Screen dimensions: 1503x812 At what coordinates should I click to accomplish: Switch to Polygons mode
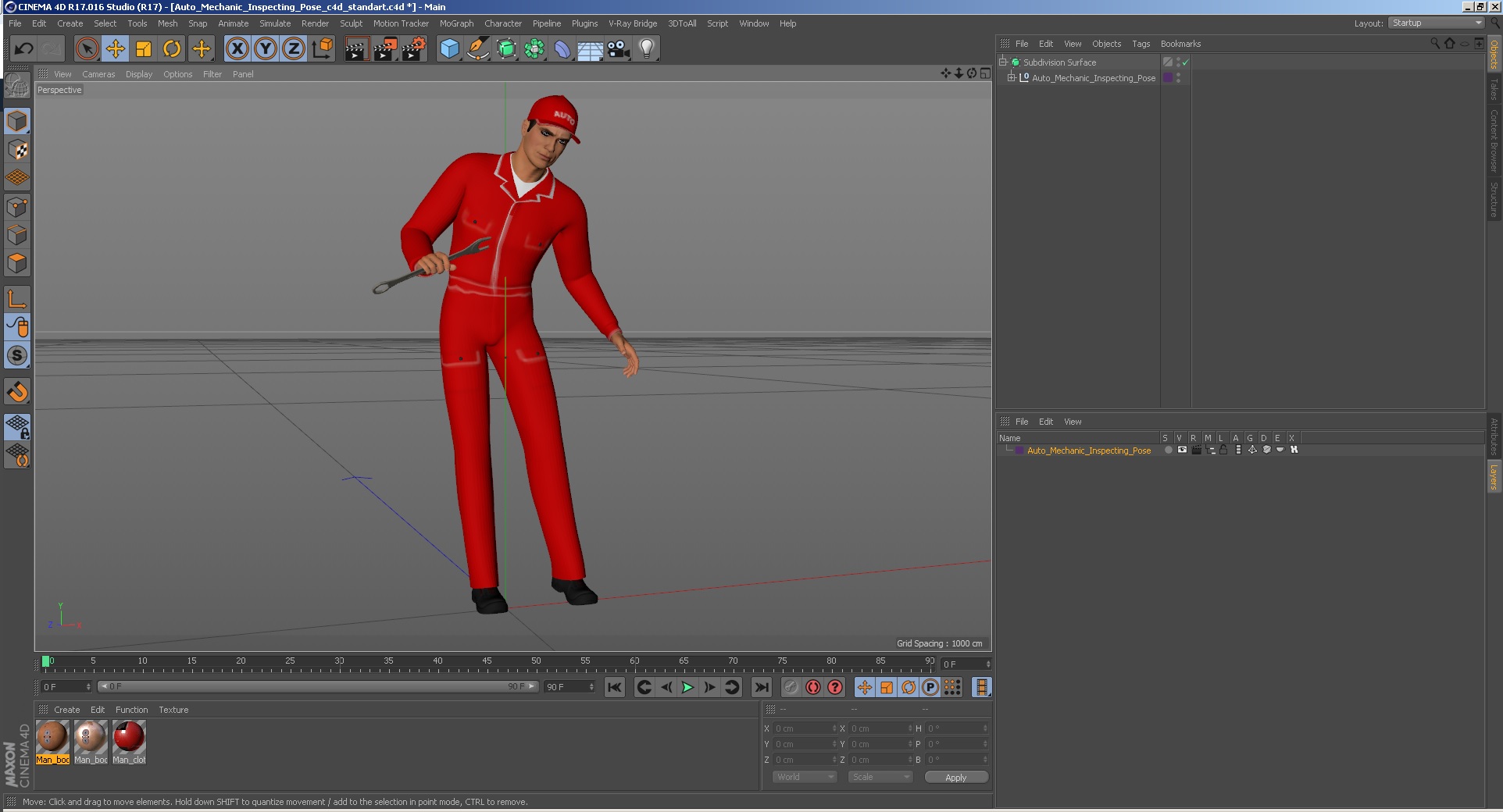coord(17,263)
